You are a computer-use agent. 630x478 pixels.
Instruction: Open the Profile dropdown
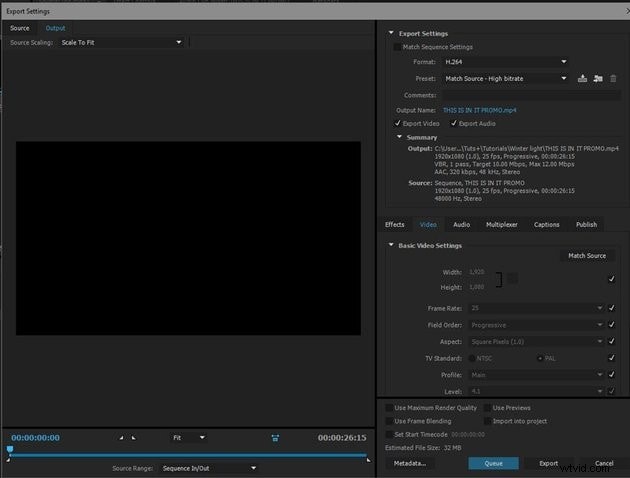pyautogui.click(x=536, y=375)
